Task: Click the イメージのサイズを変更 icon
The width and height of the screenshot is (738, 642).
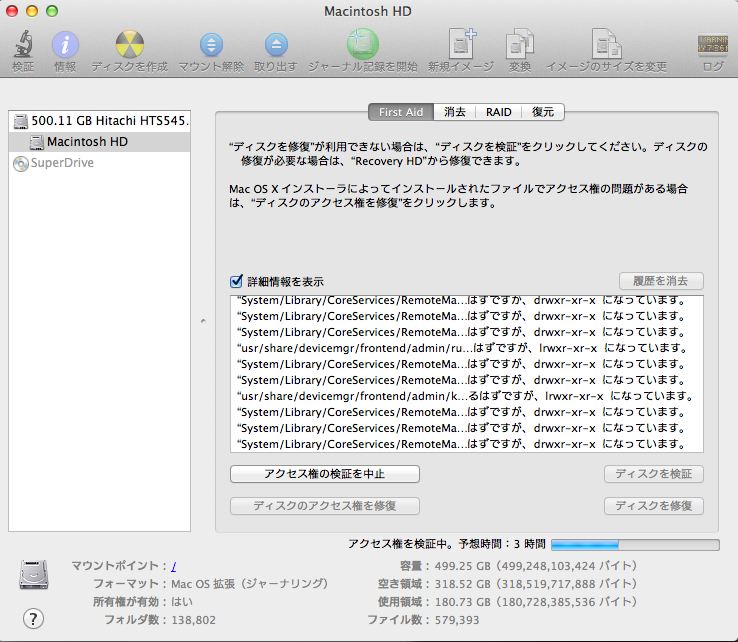Action: coord(607,44)
